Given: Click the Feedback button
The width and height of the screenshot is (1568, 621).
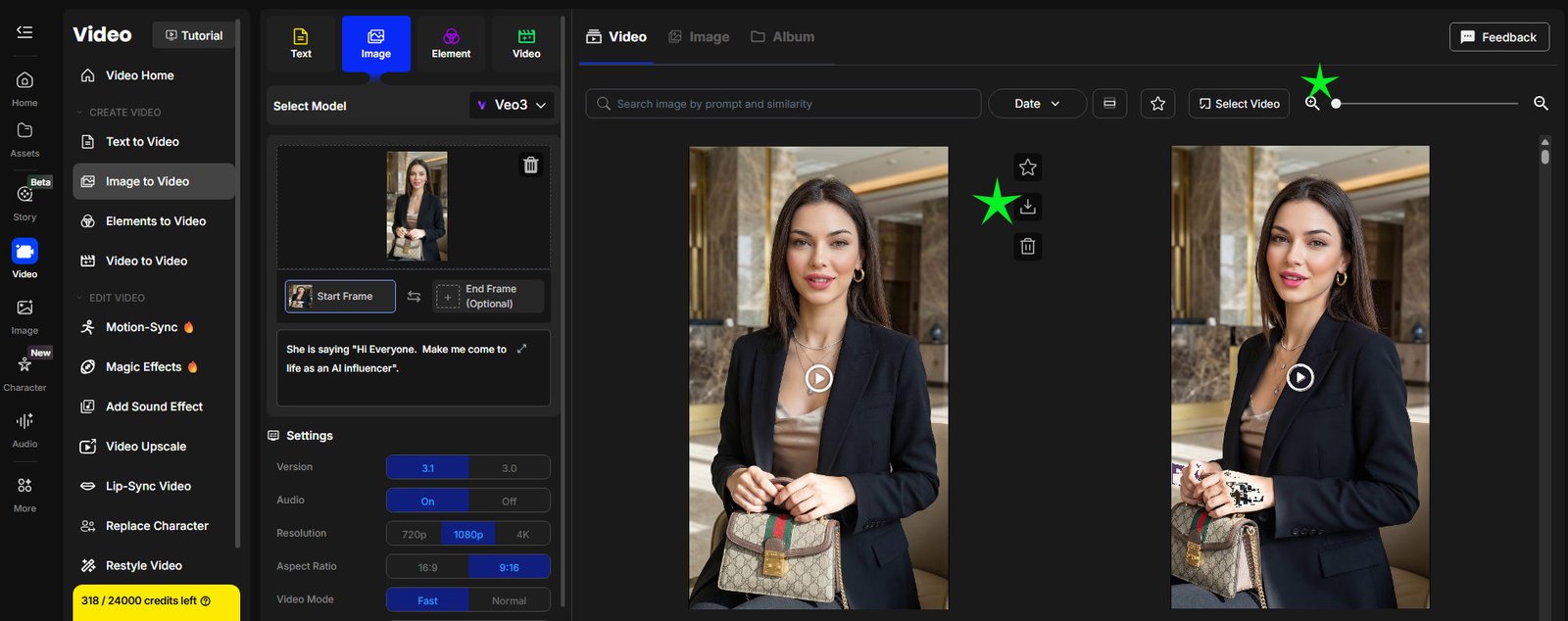Looking at the screenshot, I should point(1498,37).
